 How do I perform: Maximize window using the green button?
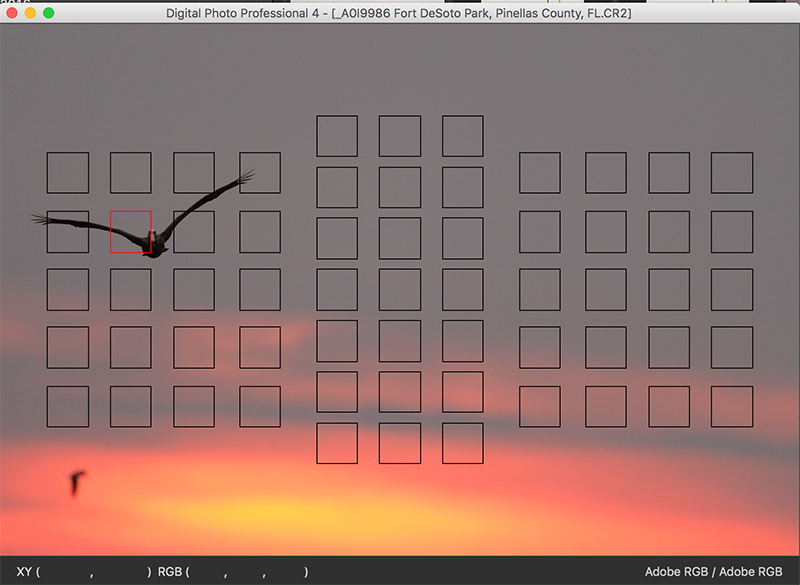click(48, 13)
